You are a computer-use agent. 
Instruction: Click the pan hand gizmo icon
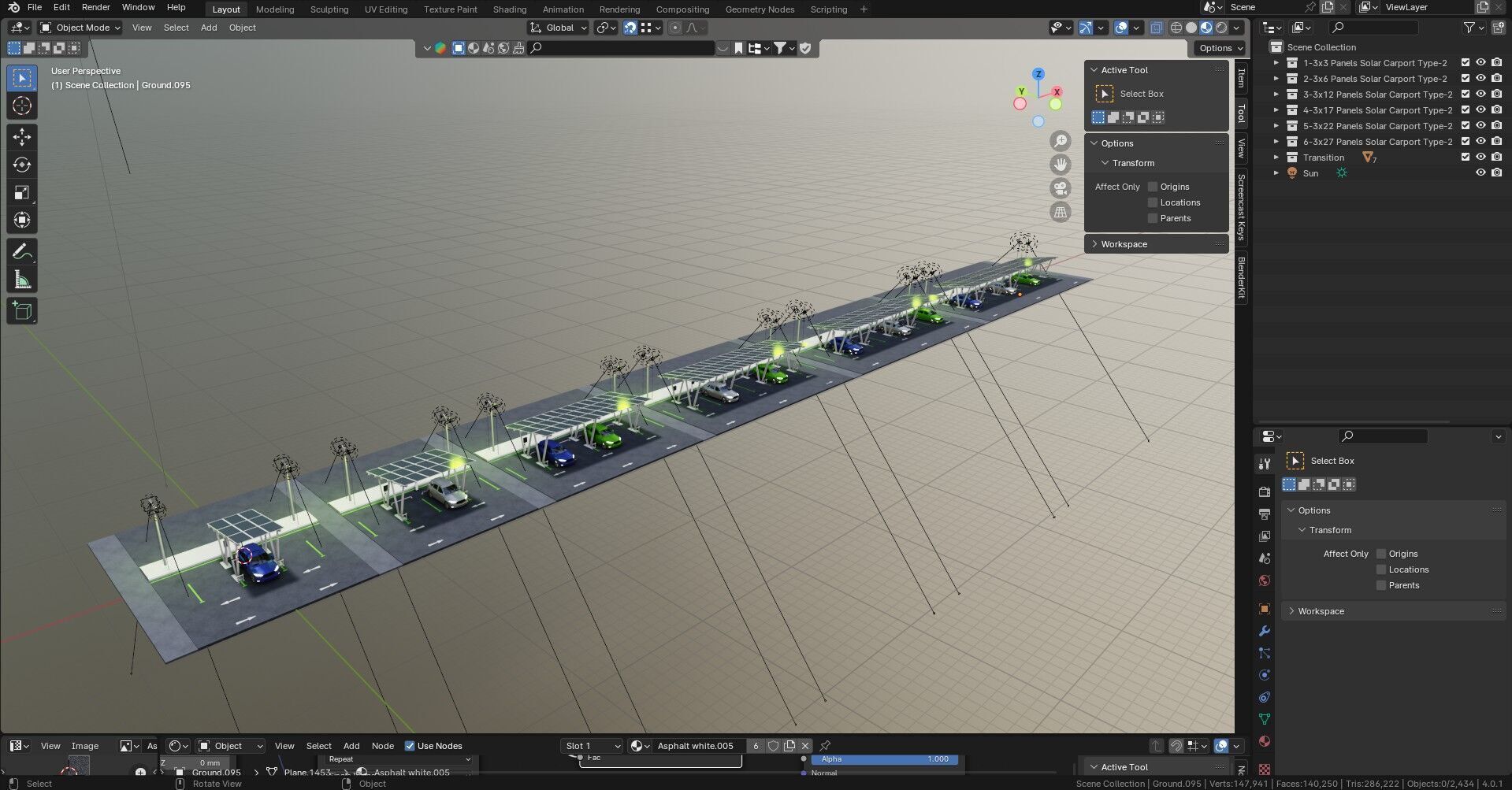click(1061, 165)
